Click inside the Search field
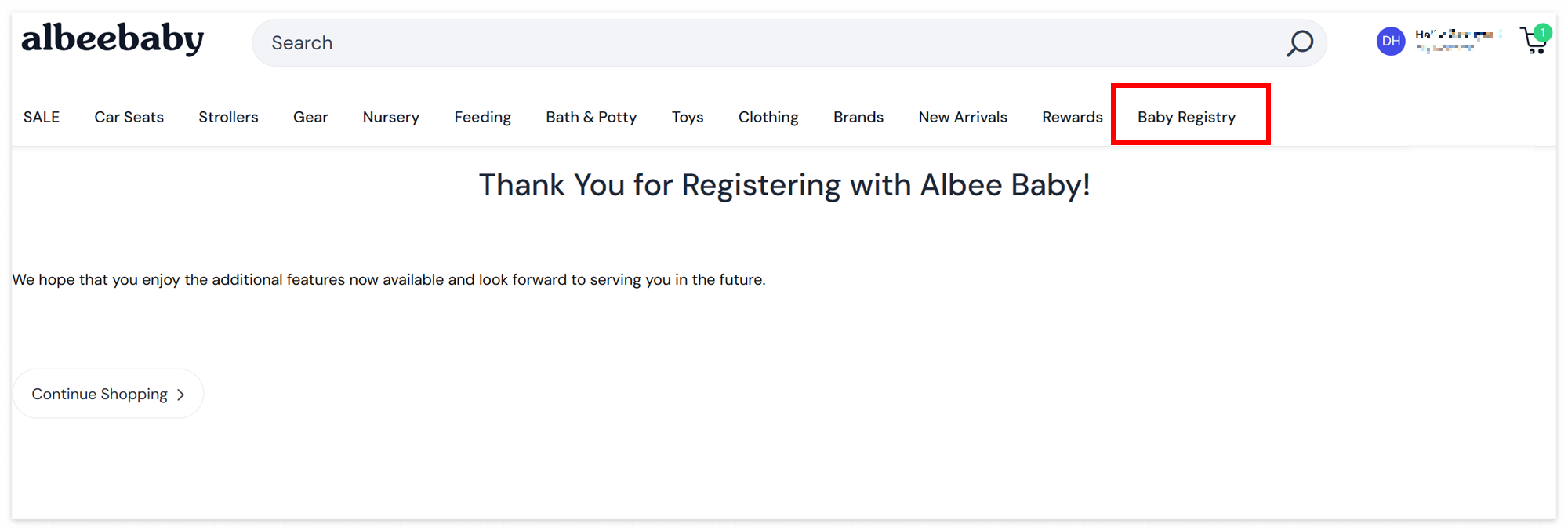The width and height of the screenshot is (1568, 531). (x=768, y=43)
